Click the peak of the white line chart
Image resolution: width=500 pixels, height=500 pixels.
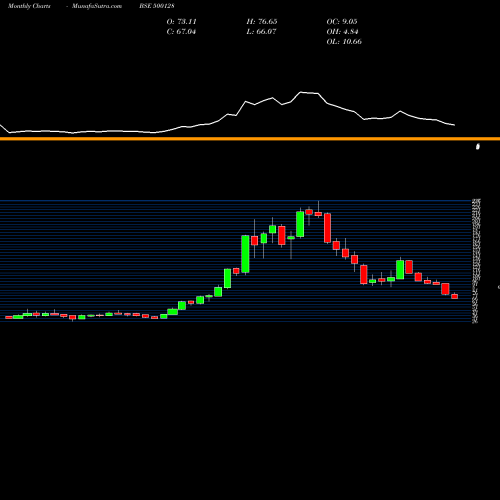(302, 92)
